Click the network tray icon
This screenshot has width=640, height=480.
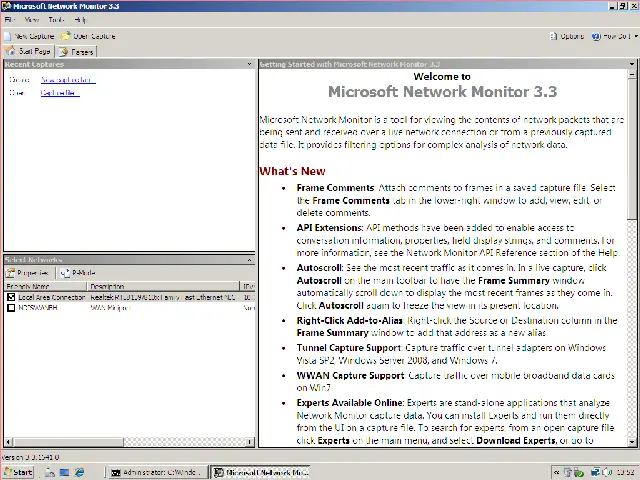pos(596,472)
